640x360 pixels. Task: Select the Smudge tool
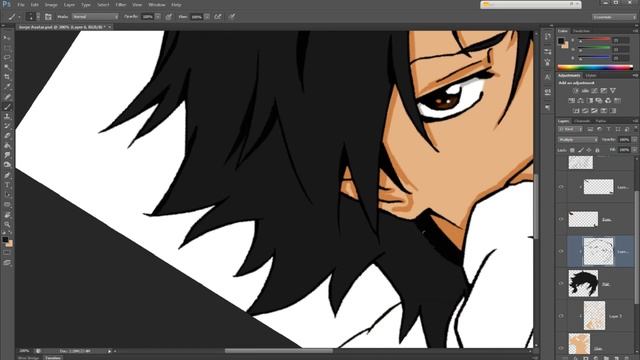(x=7, y=156)
